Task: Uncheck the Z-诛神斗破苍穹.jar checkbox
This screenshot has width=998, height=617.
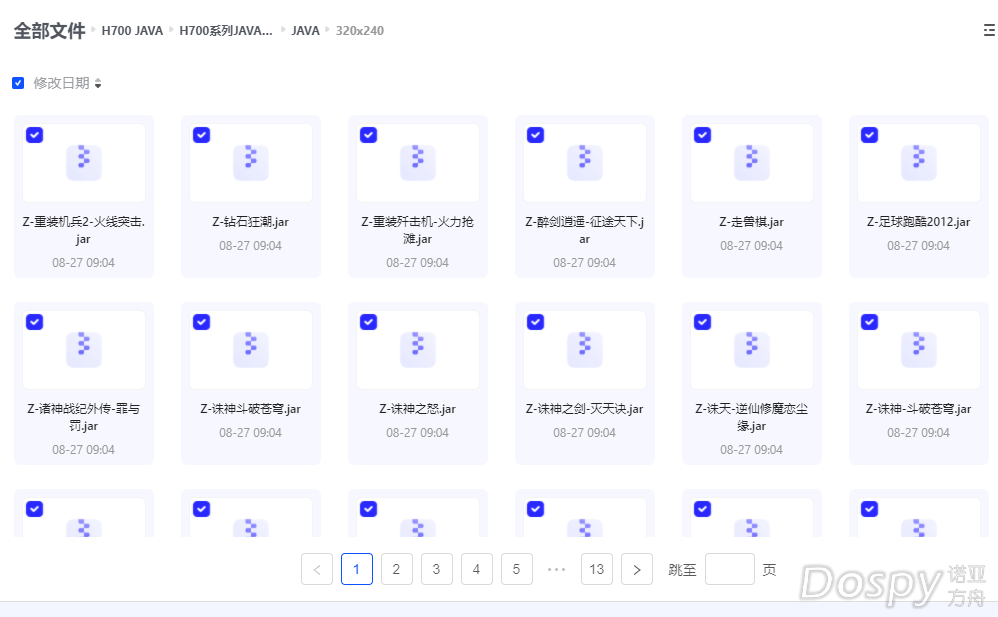Action: [202, 322]
